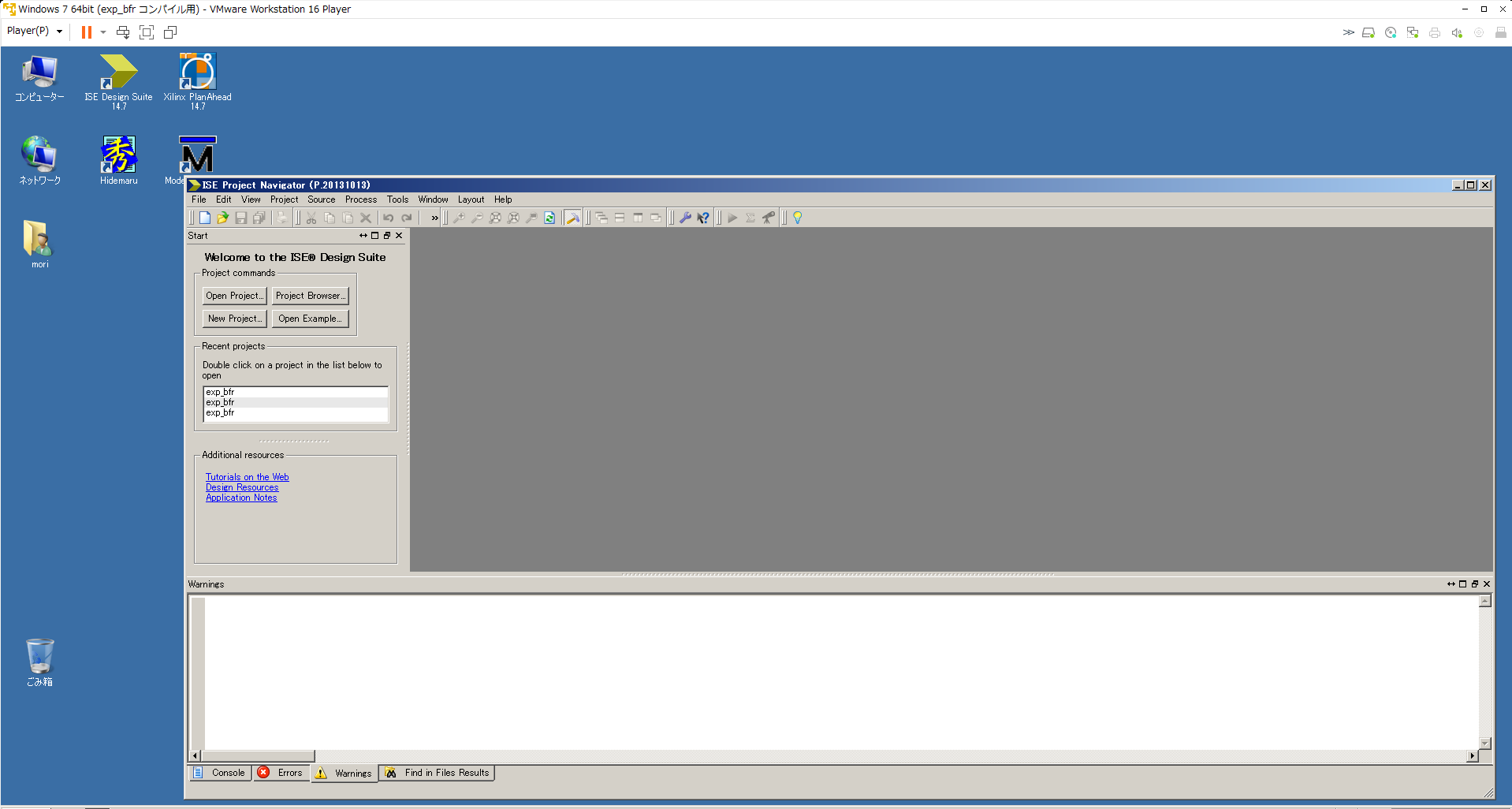This screenshot has height=809, width=1512.
Task: Click the Undo arrow toolbar icon
Action: click(389, 218)
